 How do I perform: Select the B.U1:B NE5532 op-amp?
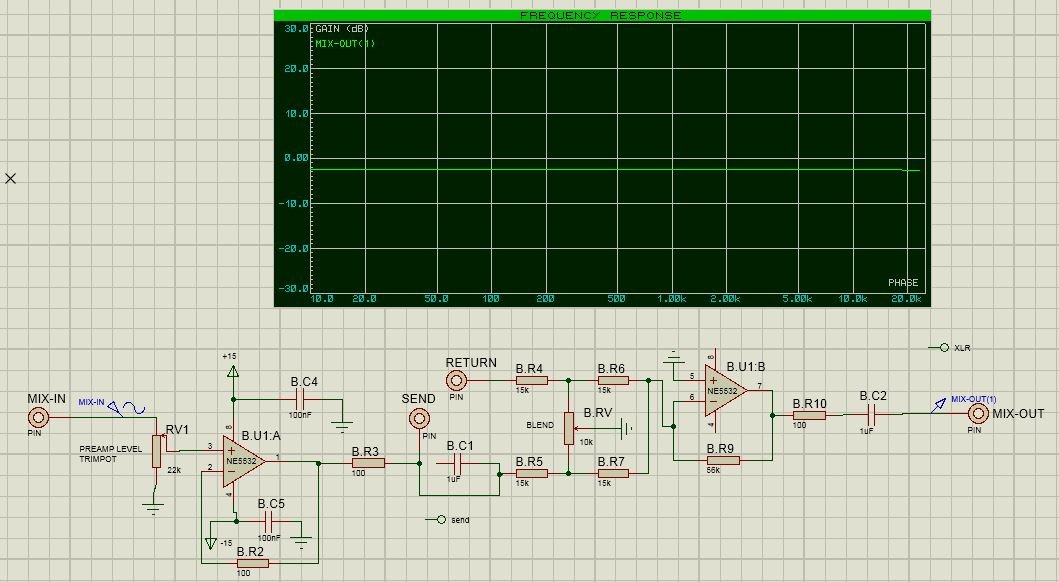tap(725, 391)
